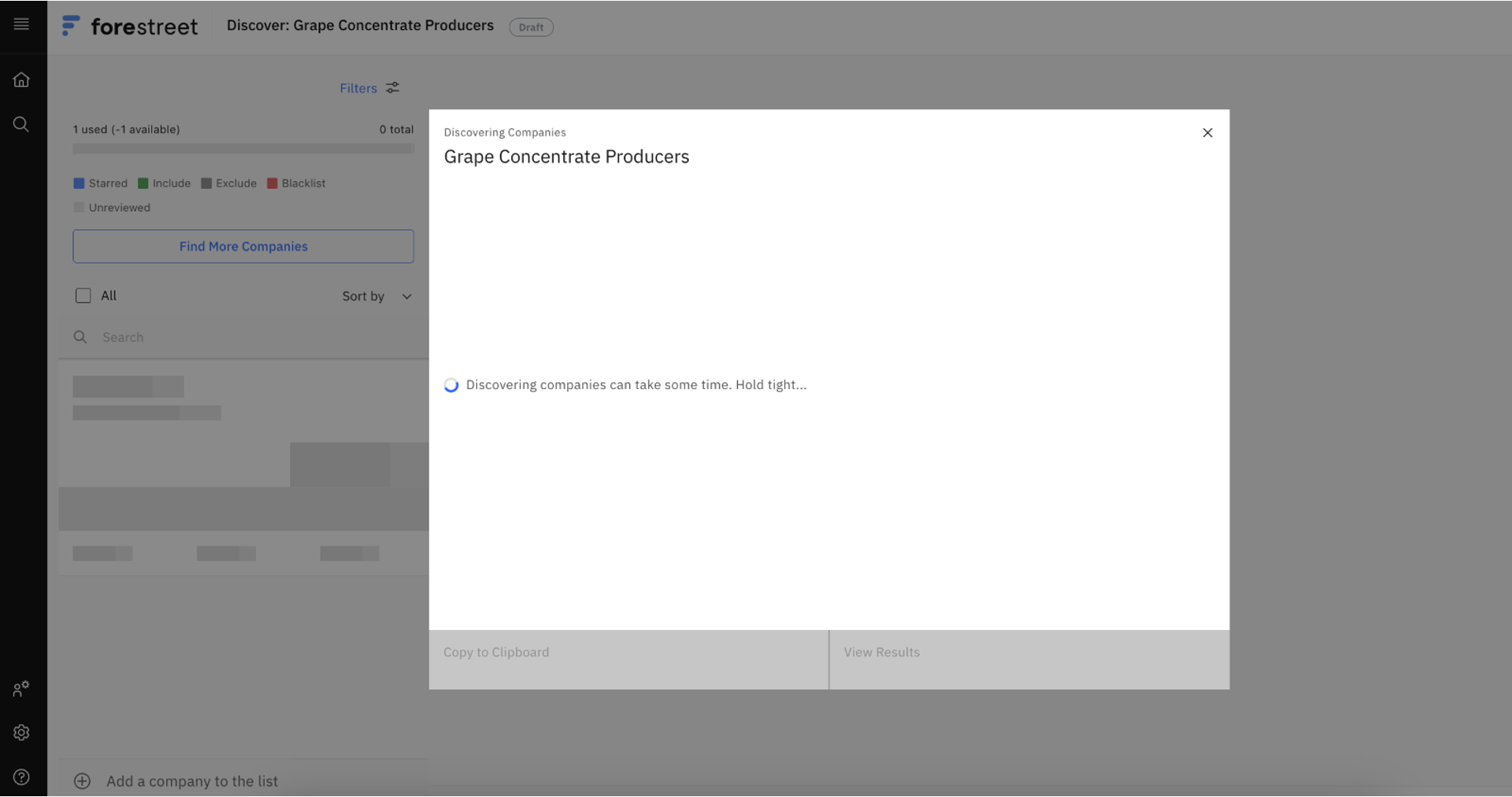Open the Filters panel link
1512x797 pixels.
point(358,88)
